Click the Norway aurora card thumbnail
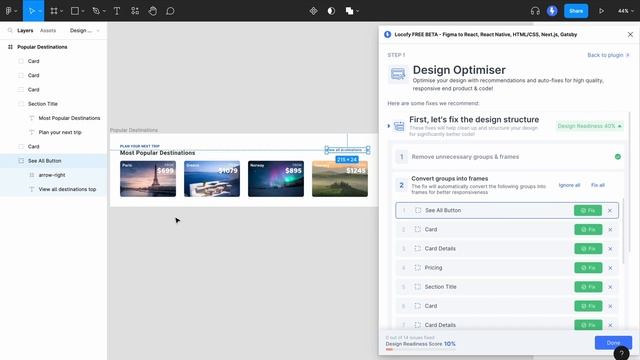 click(x=276, y=179)
